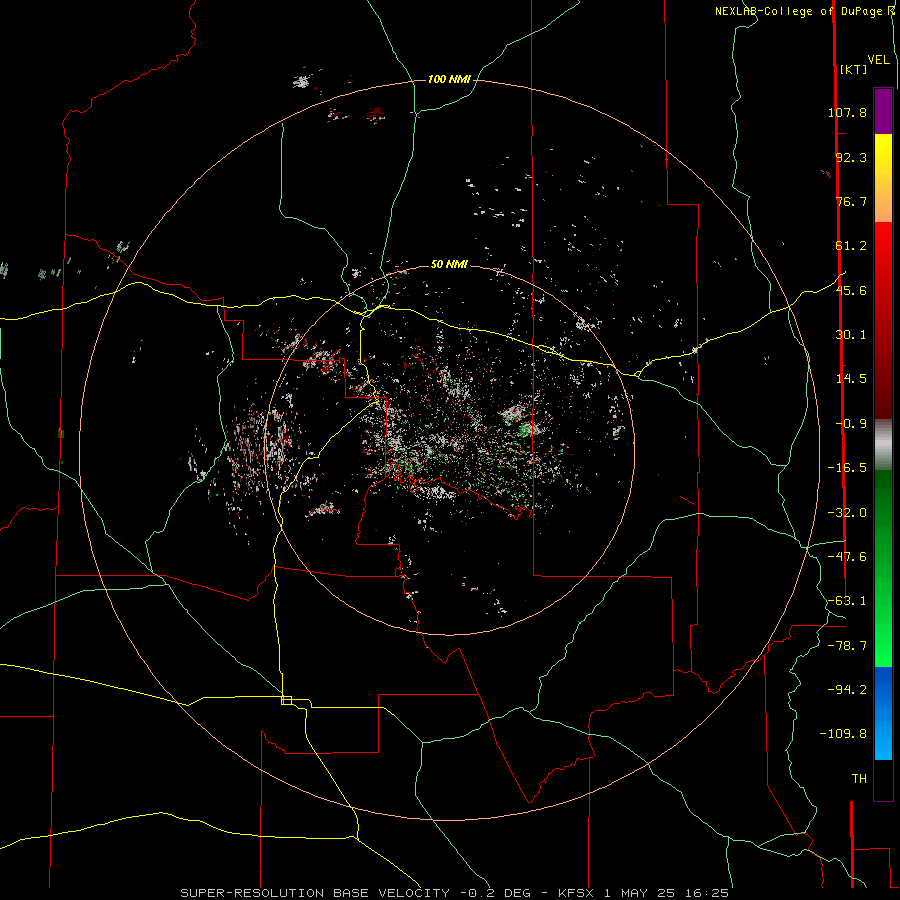Click the -32.0 velocity scale value
Screen dimensions: 900x900
point(847,513)
